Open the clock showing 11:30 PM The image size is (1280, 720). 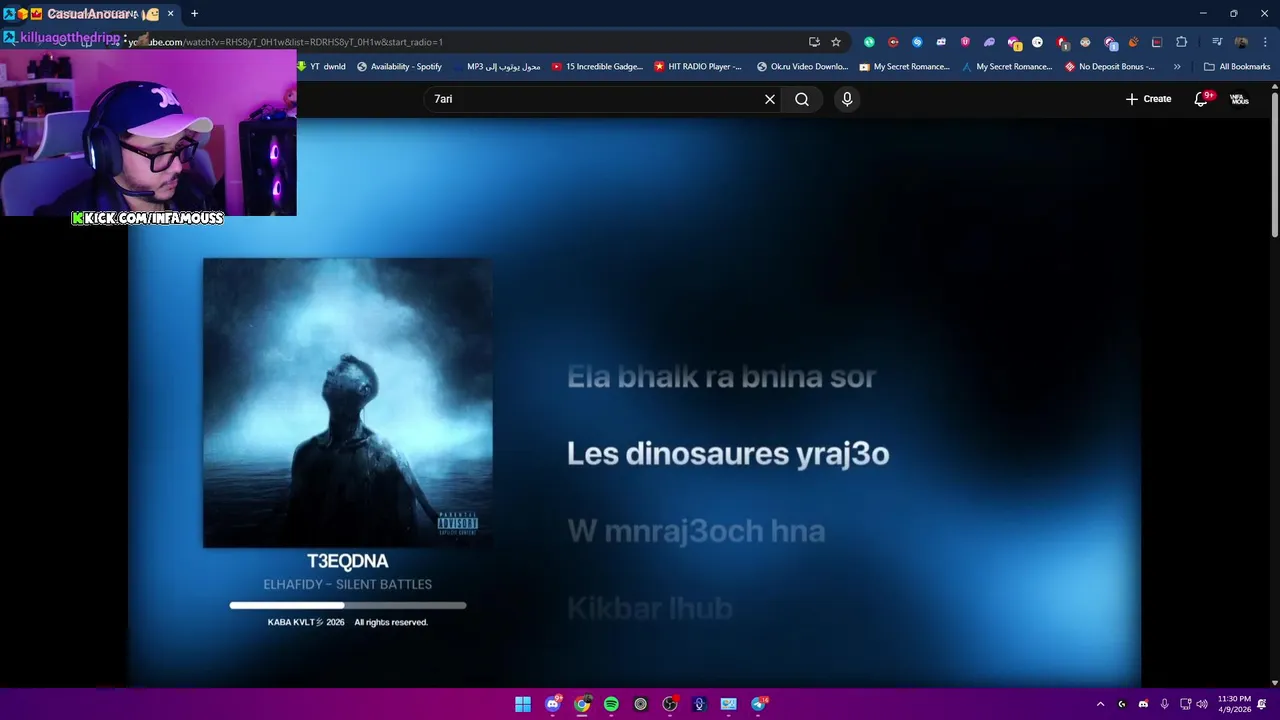[x=1234, y=704]
